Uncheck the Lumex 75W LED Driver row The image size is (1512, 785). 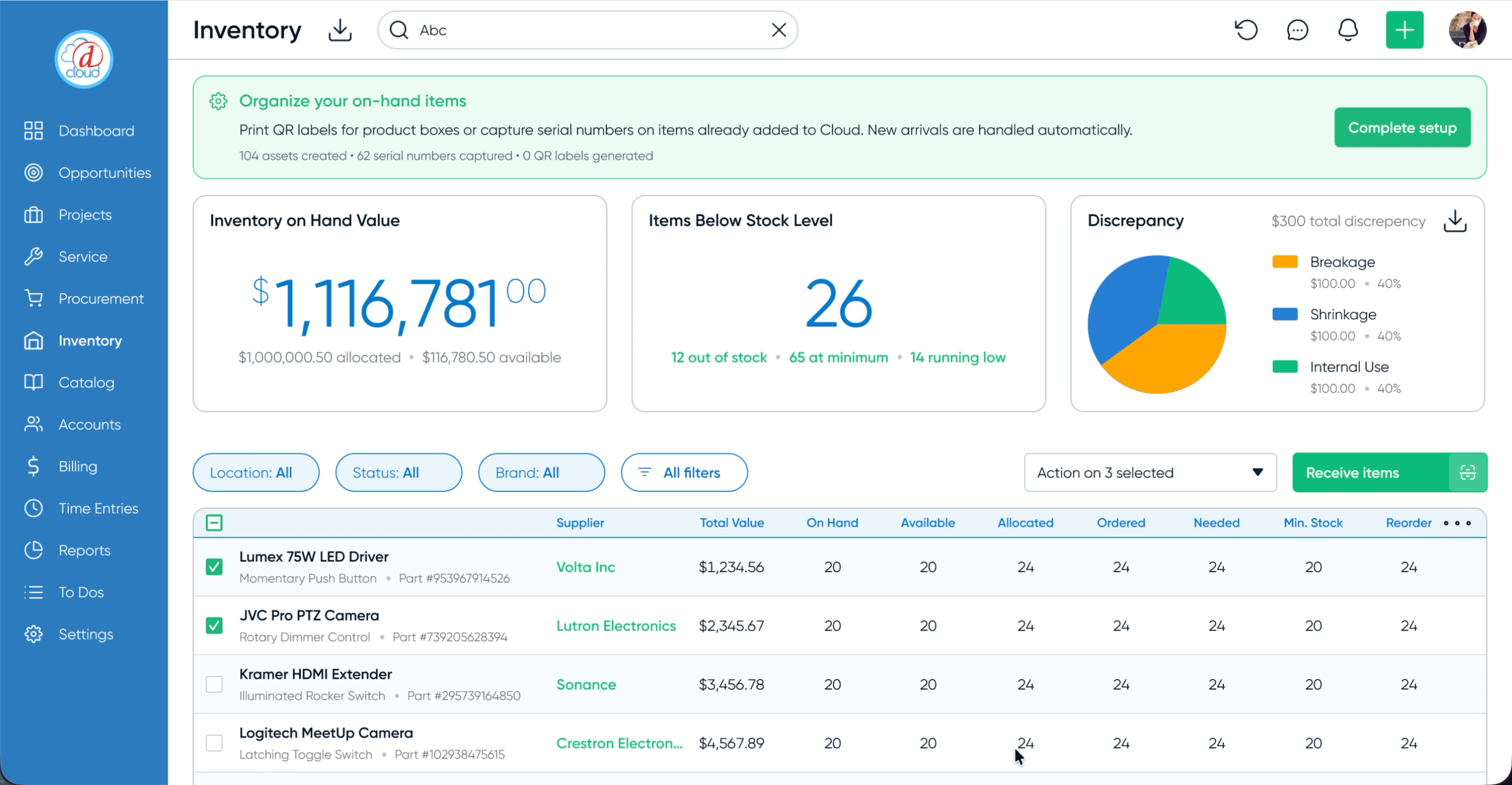point(215,567)
